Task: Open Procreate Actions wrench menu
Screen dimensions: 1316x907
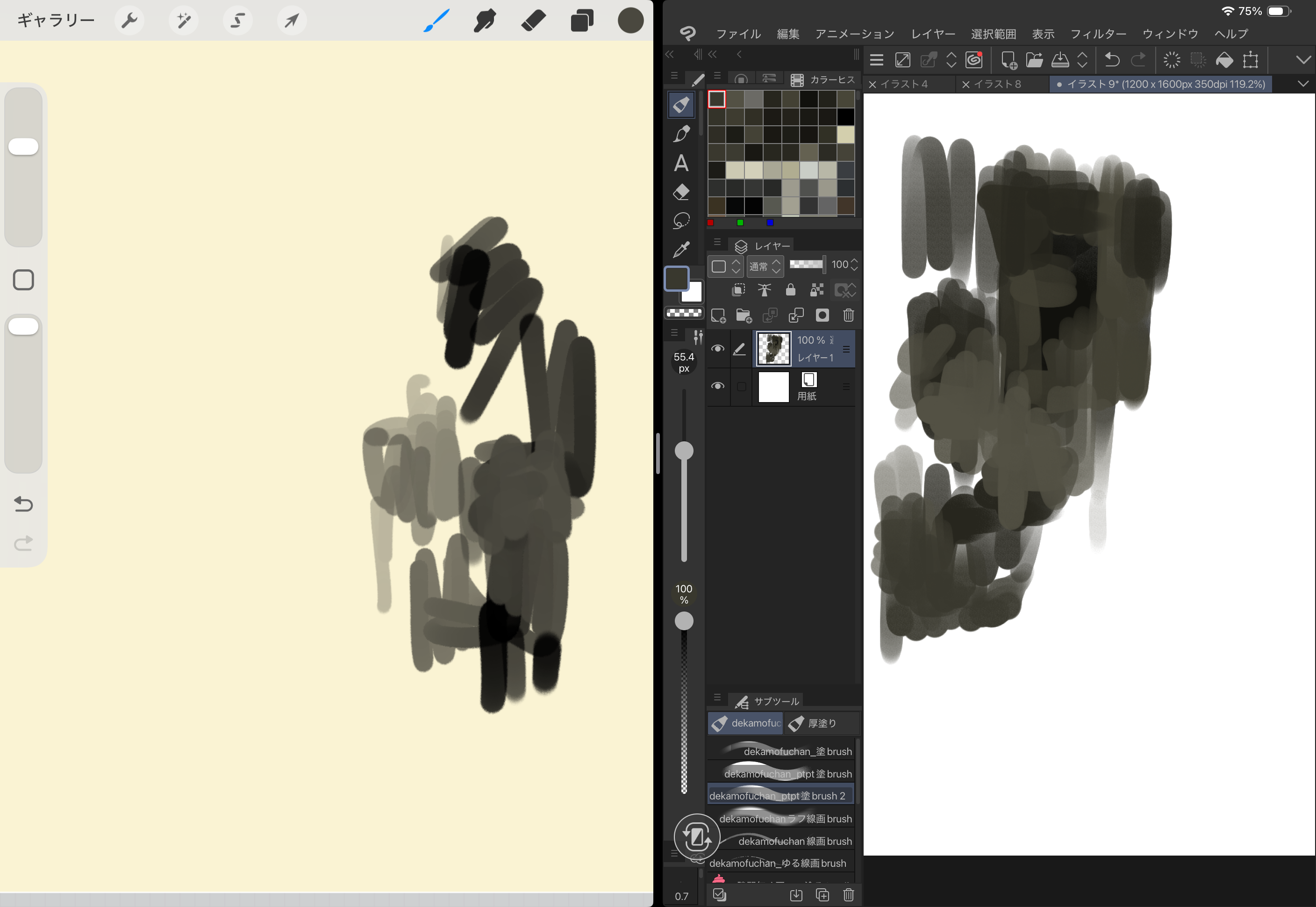Action: 129,21
